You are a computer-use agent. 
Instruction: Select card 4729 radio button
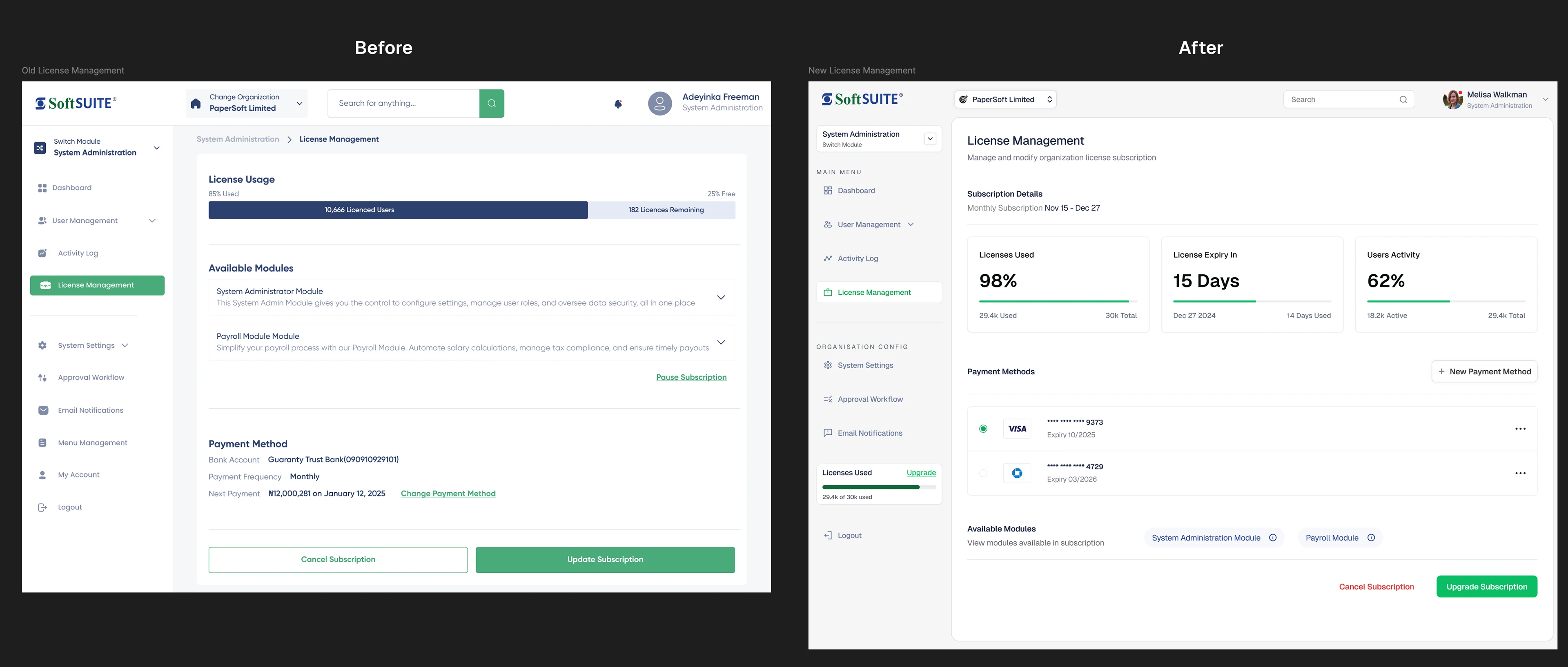pyautogui.click(x=982, y=474)
